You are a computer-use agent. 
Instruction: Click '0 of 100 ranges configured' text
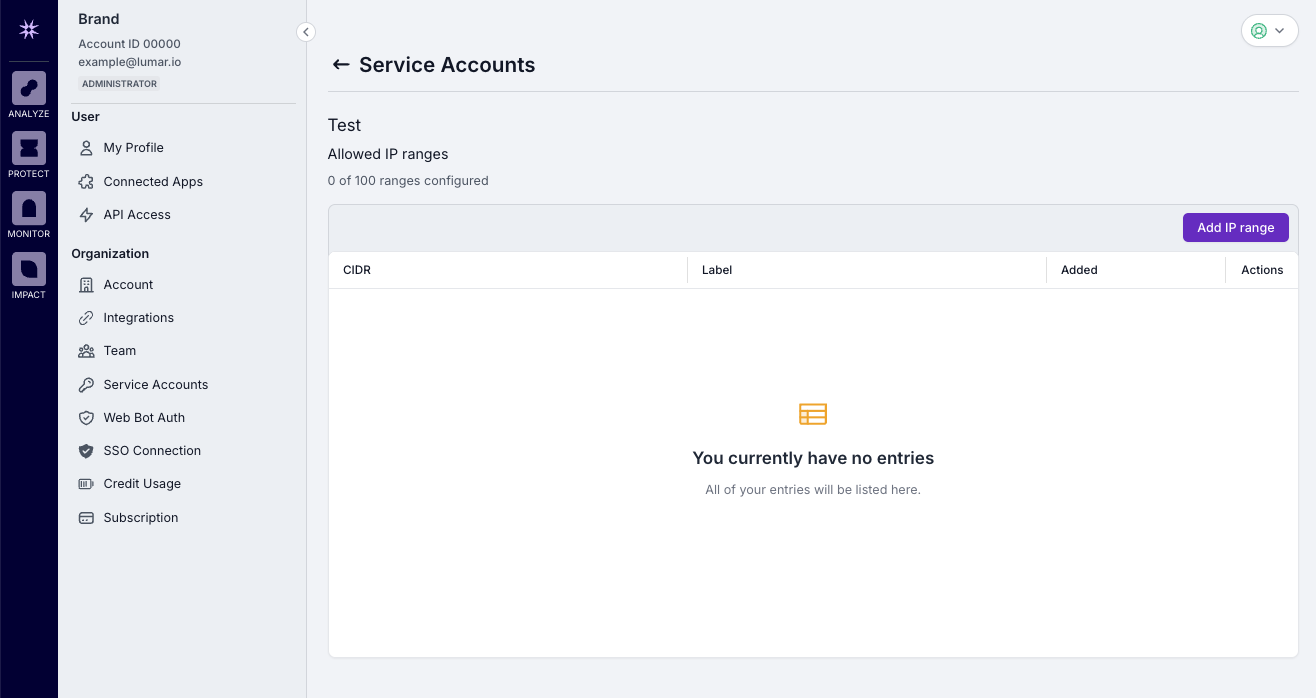[408, 181]
